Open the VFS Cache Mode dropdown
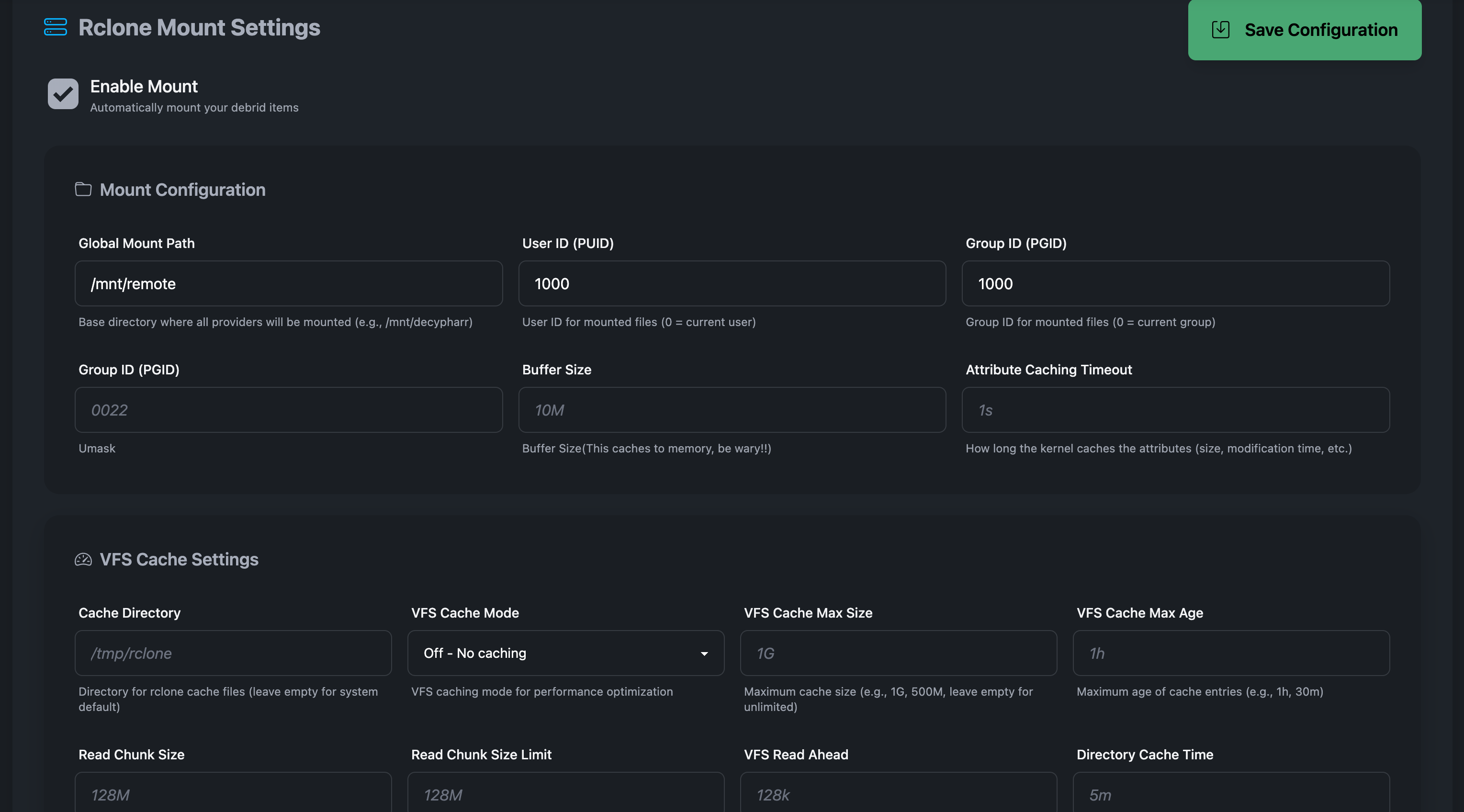 click(x=565, y=653)
